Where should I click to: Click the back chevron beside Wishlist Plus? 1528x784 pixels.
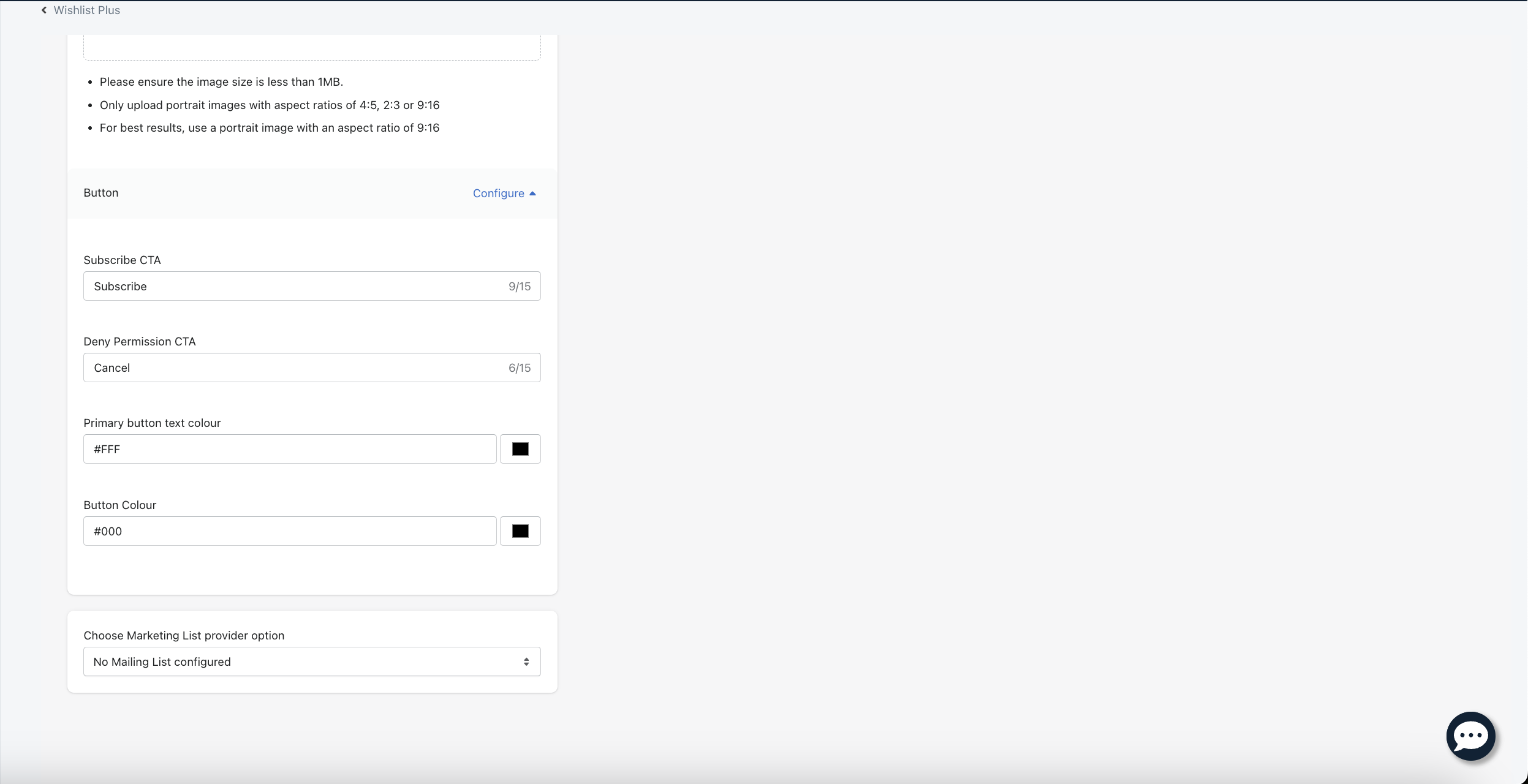[x=44, y=10]
